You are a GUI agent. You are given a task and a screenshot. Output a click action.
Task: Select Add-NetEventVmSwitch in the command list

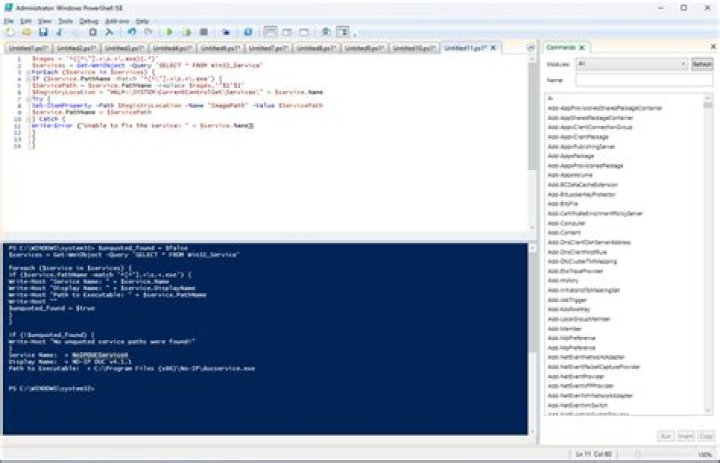pyautogui.click(x=578, y=405)
